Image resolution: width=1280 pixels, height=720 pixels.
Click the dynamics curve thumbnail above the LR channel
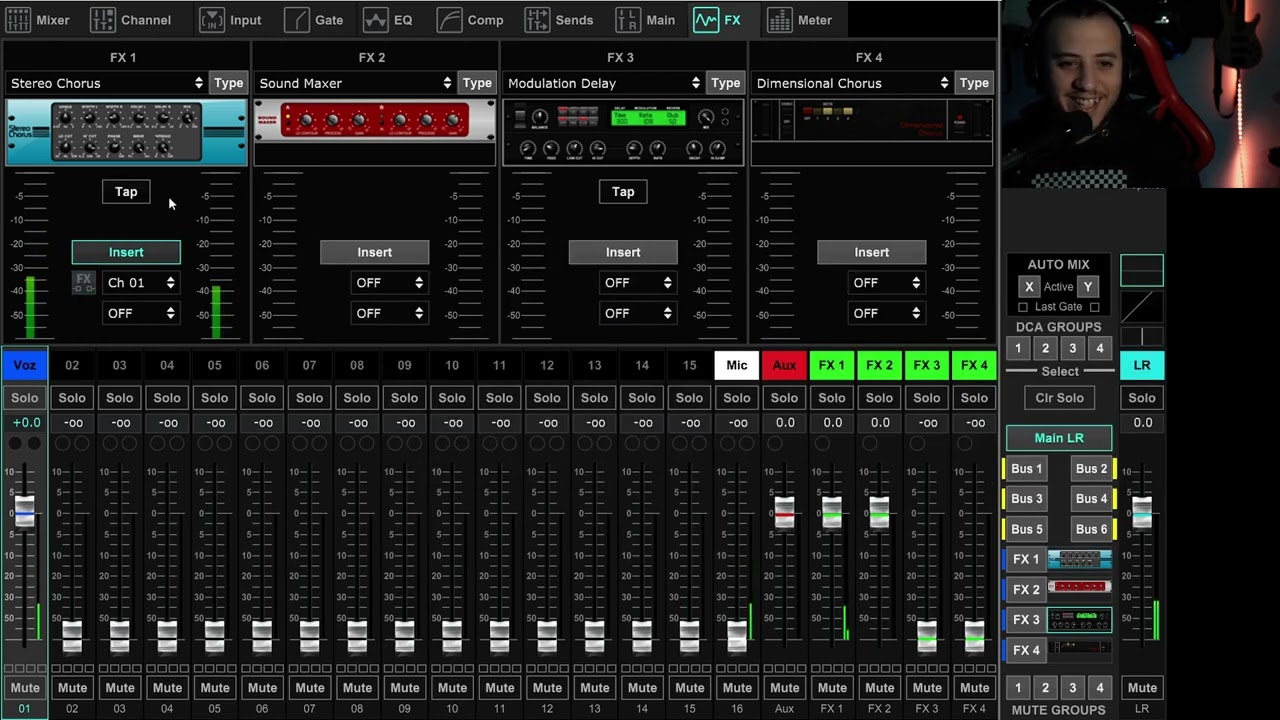1142,306
